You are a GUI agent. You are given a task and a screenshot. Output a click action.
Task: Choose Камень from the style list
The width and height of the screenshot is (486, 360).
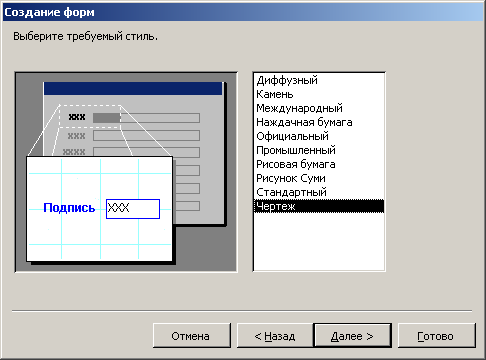[319, 94]
